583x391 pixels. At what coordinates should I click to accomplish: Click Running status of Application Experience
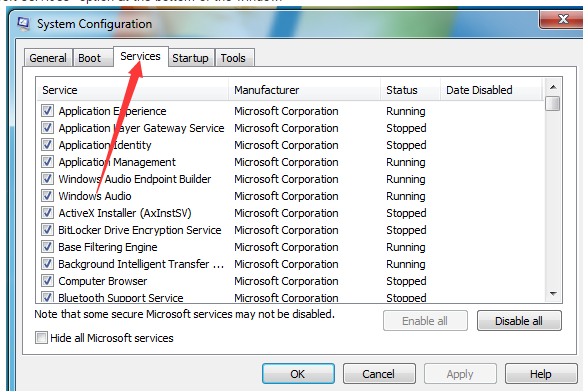click(x=406, y=111)
